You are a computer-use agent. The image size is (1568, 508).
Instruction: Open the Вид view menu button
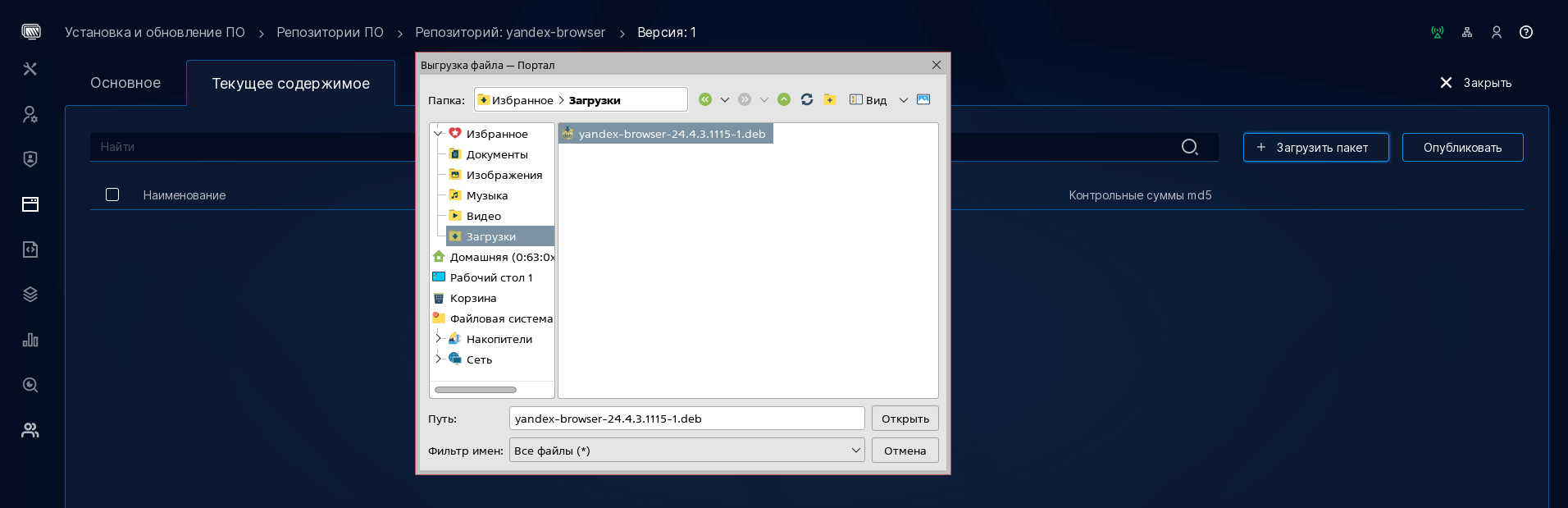pyautogui.click(x=868, y=99)
